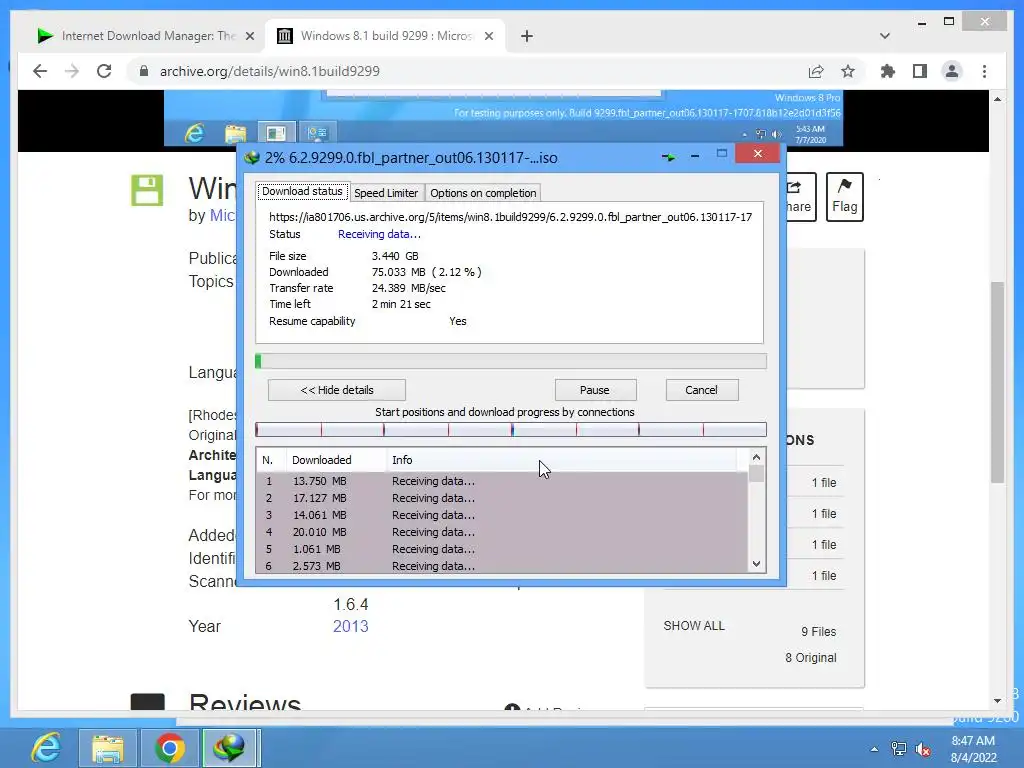Image resolution: width=1024 pixels, height=768 pixels.
Task: Select connection row 3 with 14.061 MB
Action: 502,515
